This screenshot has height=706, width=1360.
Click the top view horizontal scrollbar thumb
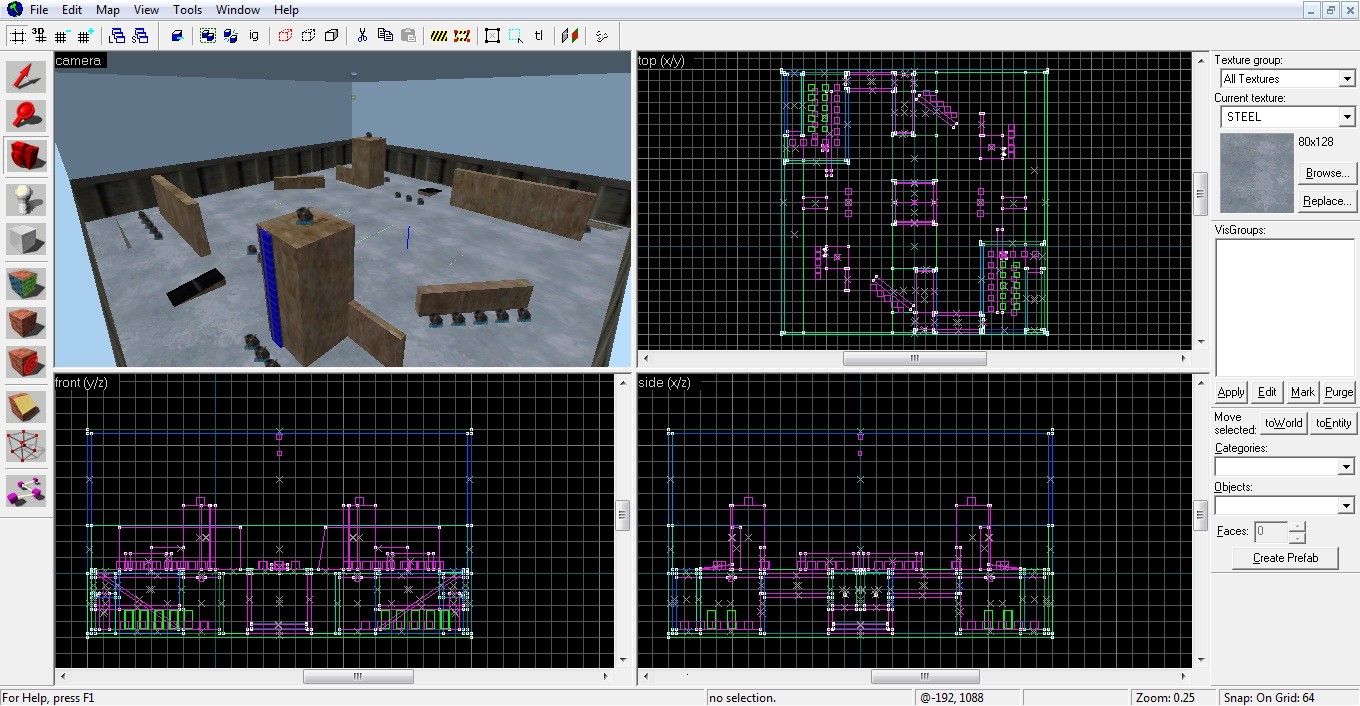[914, 358]
